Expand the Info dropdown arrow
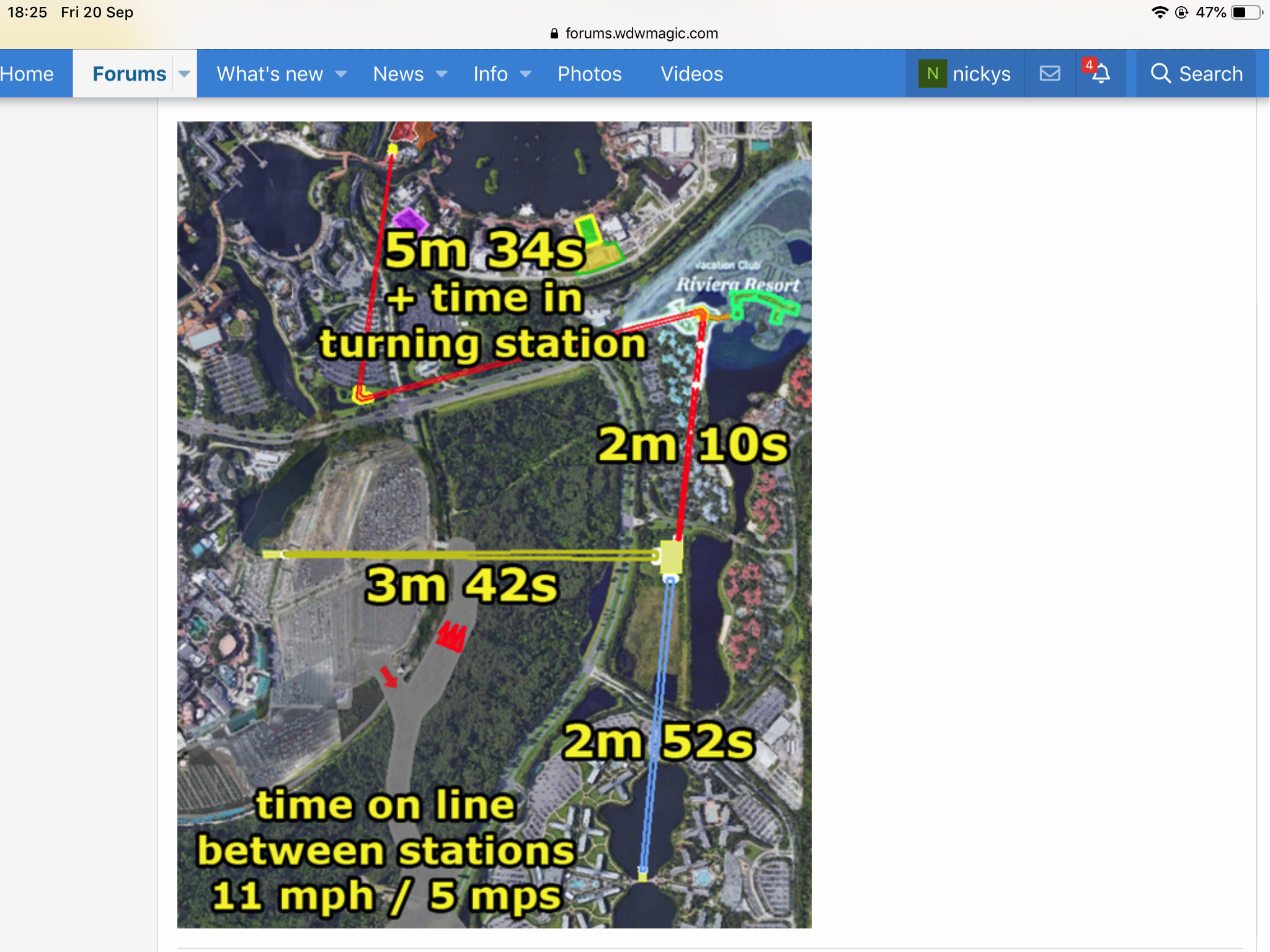 (x=525, y=74)
